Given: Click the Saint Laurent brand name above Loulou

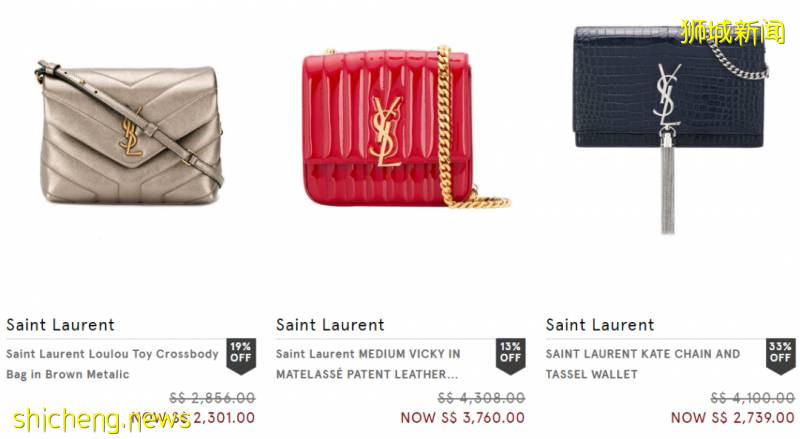Looking at the screenshot, I should click(x=60, y=325).
